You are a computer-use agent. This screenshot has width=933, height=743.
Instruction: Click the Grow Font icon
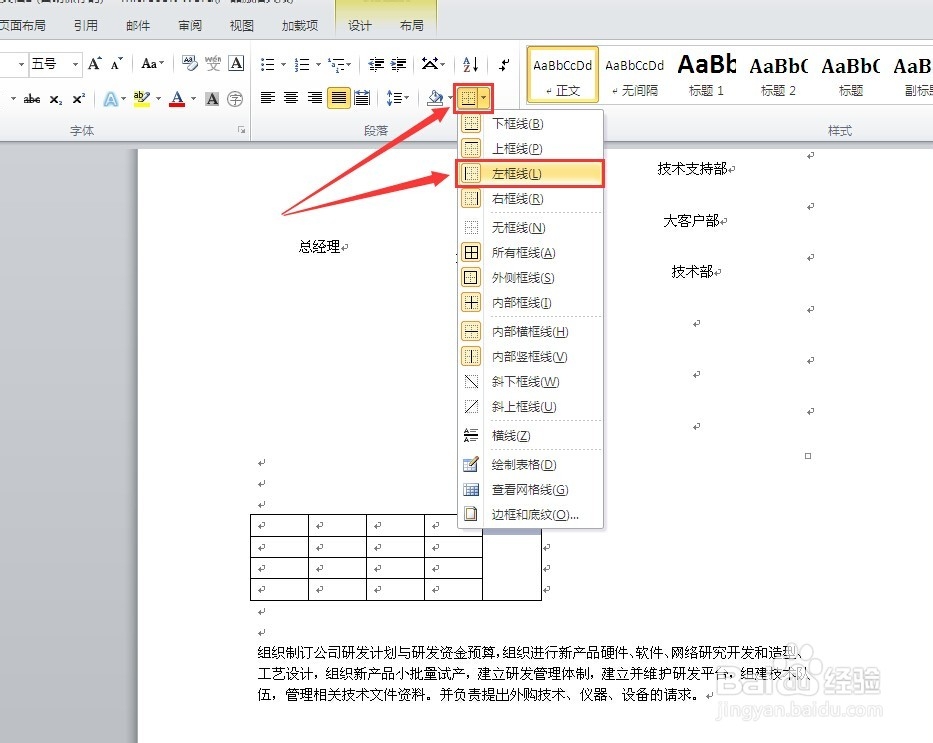coord(95,64)
